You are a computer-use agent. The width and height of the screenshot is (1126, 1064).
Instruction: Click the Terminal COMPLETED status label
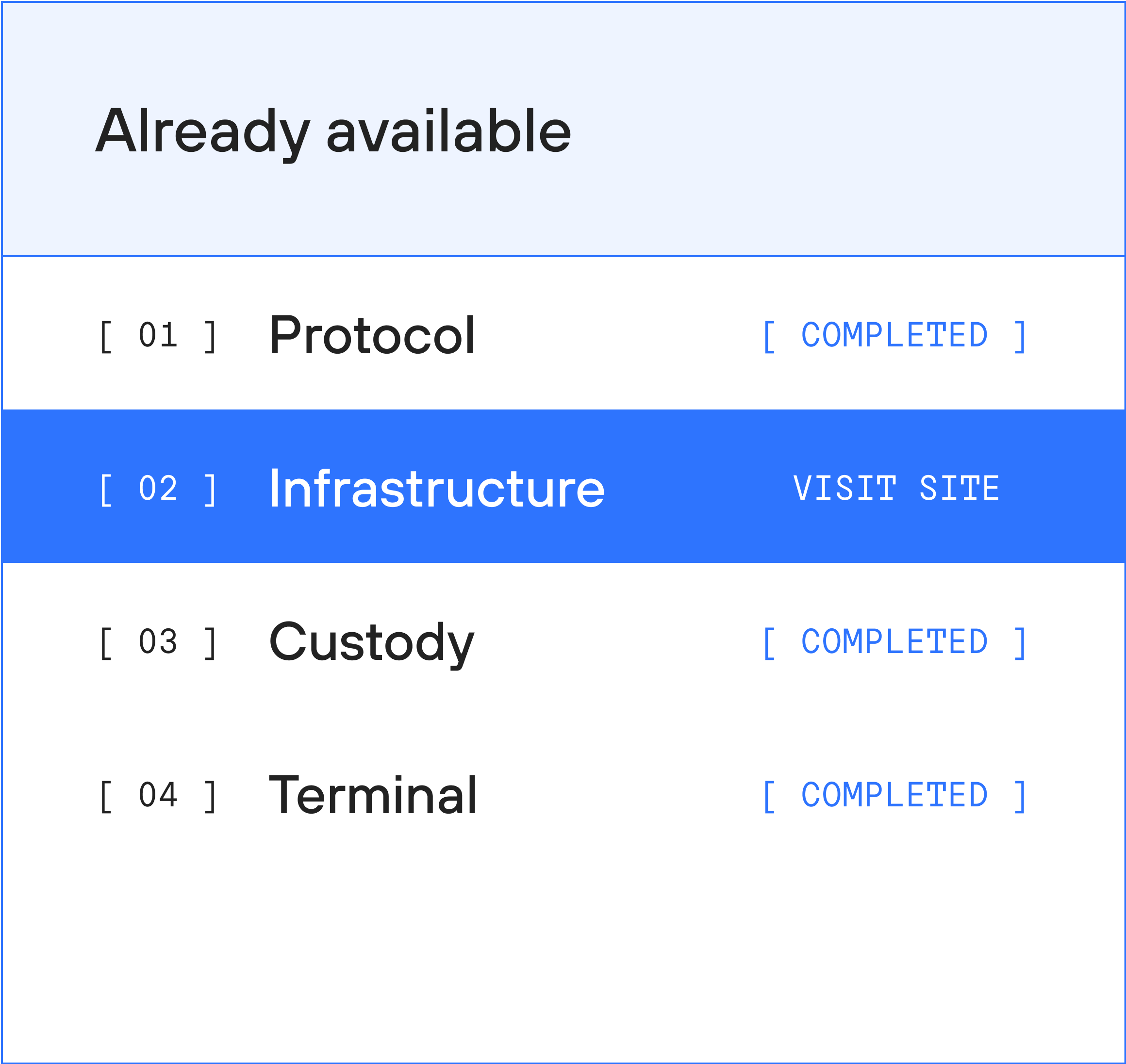[894, 795]
